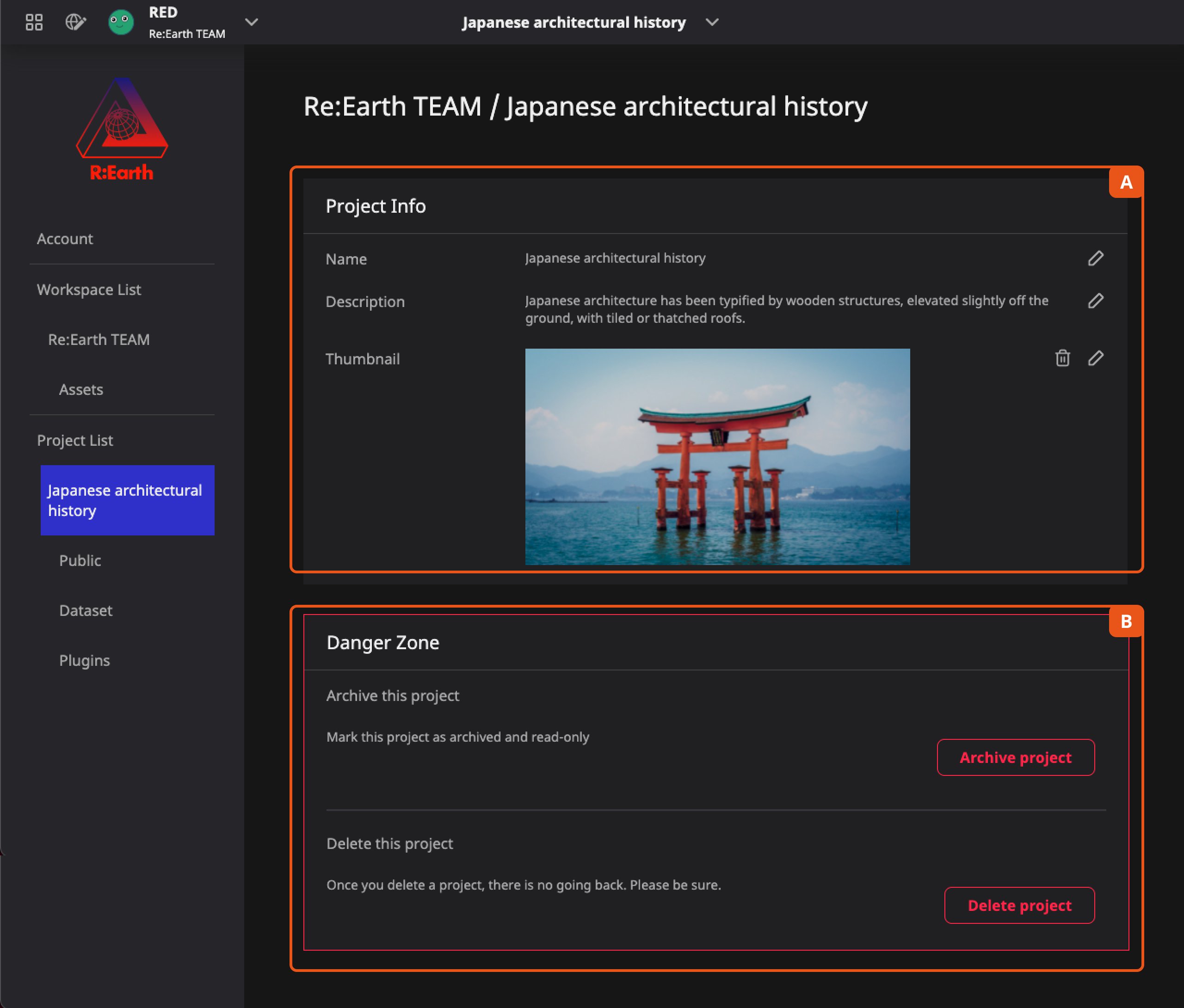Click the delete icon next to Thumbnail

point(1062,357)
